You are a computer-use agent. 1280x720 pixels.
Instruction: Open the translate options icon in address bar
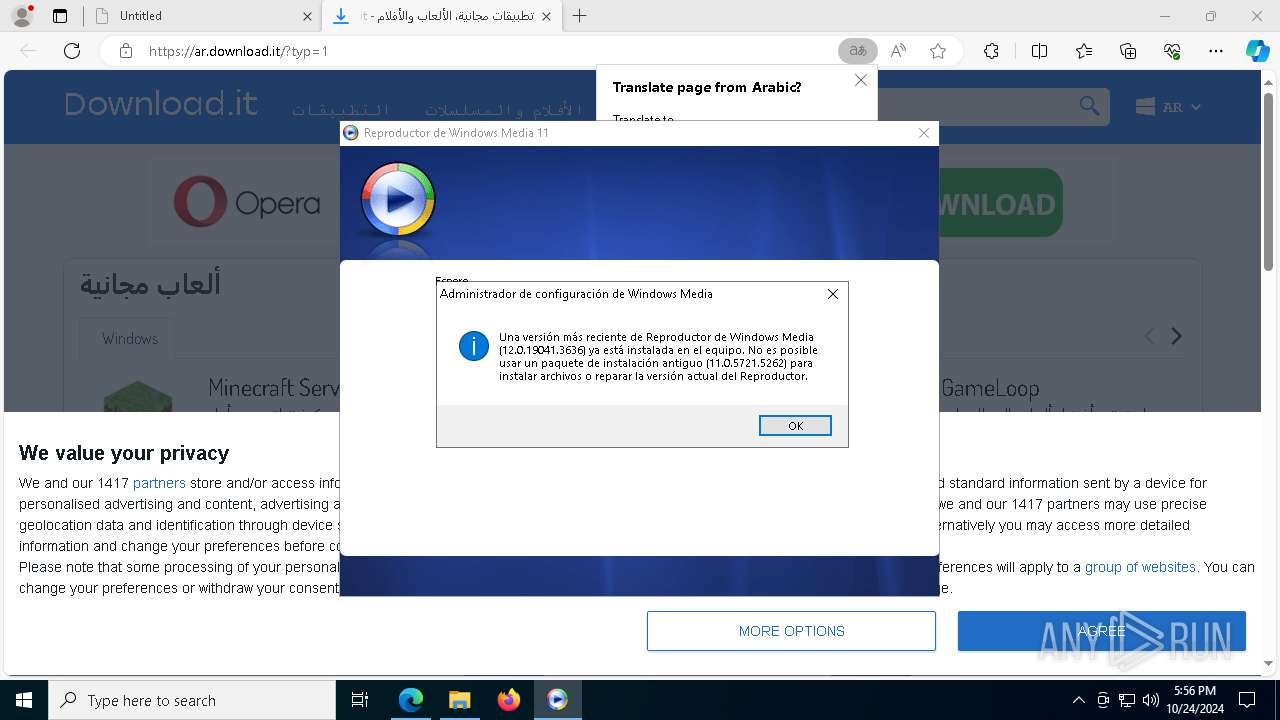click(x=857, y=51)
